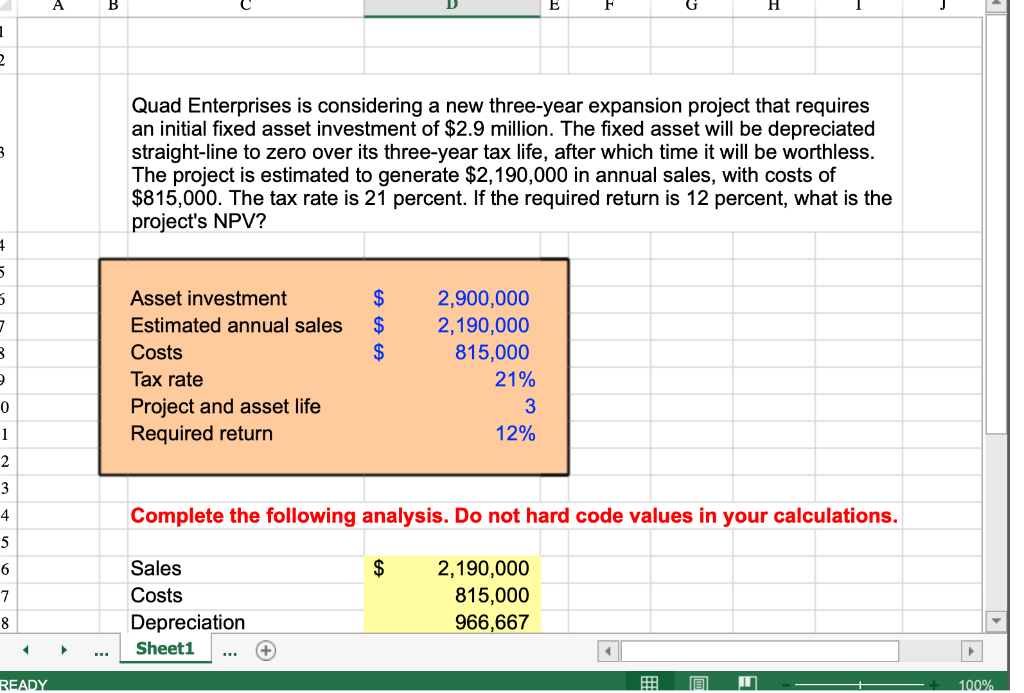Go to next sheet tab arrow

pyautogui.click(x=63, y=650)
